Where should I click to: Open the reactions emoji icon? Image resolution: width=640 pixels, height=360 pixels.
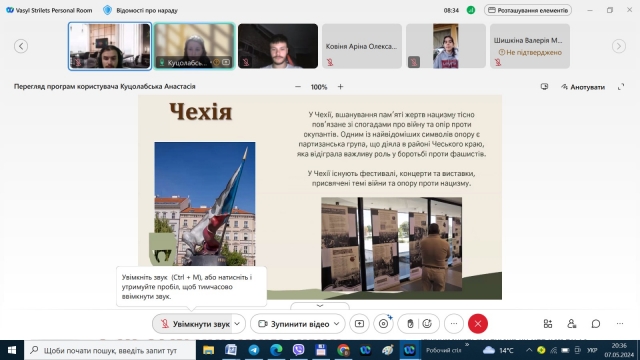(x=427, y=324)
